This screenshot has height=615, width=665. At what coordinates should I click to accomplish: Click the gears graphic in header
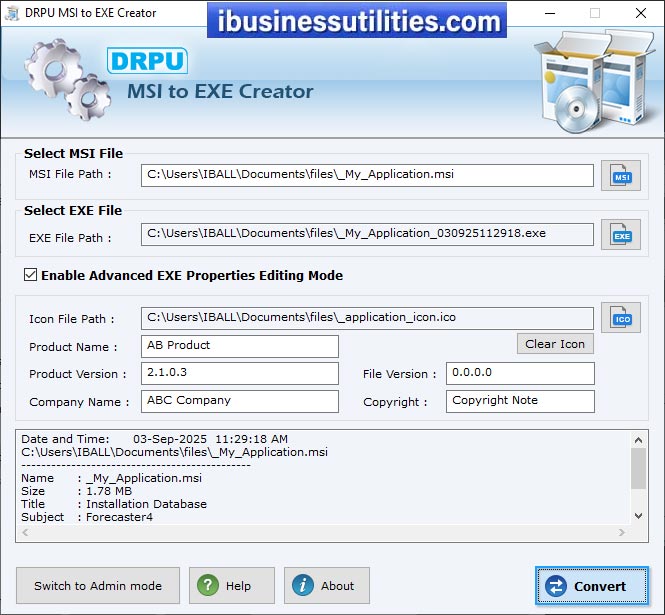(67, 79)
